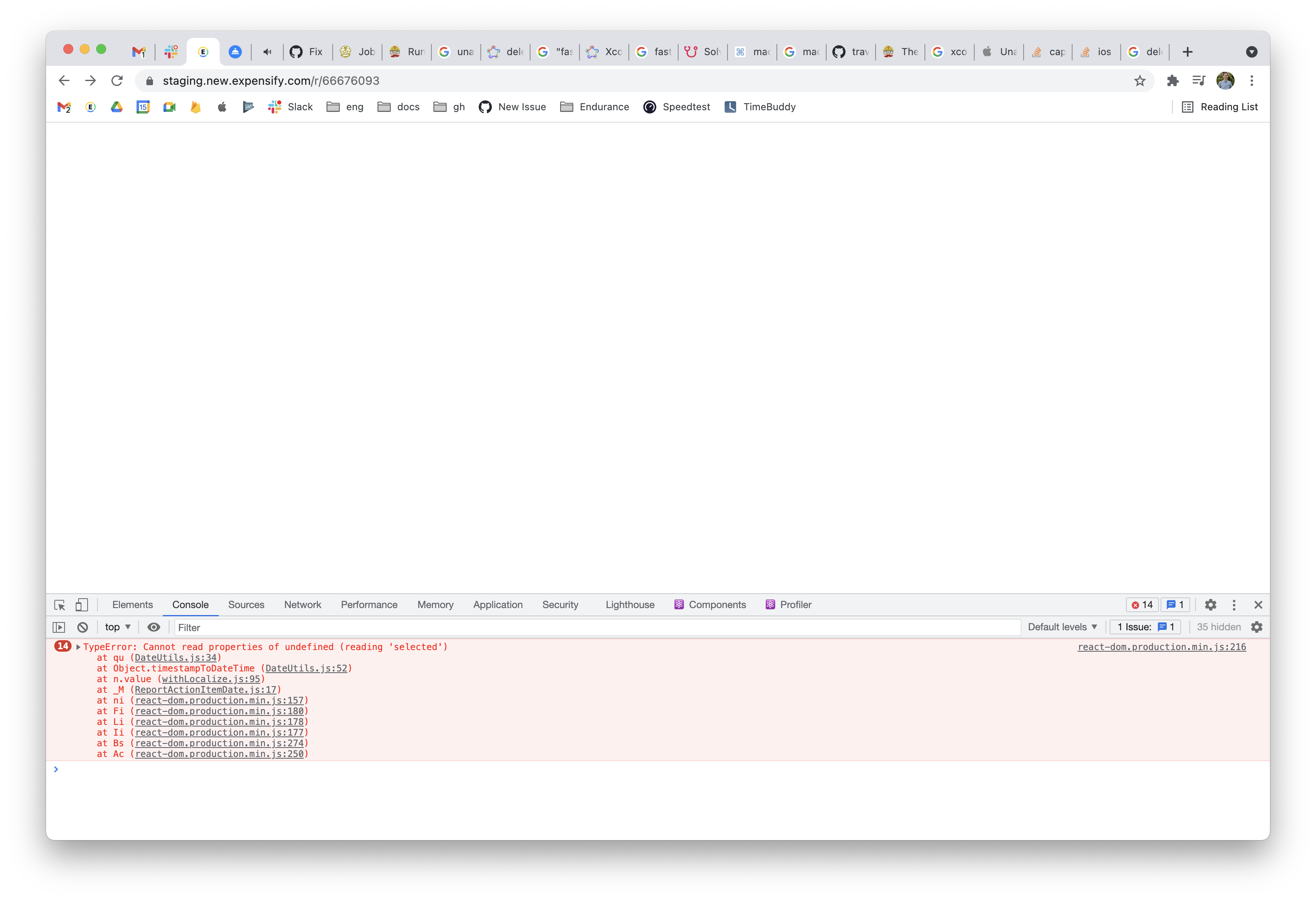Open the Slack bookmark

pyautogui.click(x=290, y=107)
